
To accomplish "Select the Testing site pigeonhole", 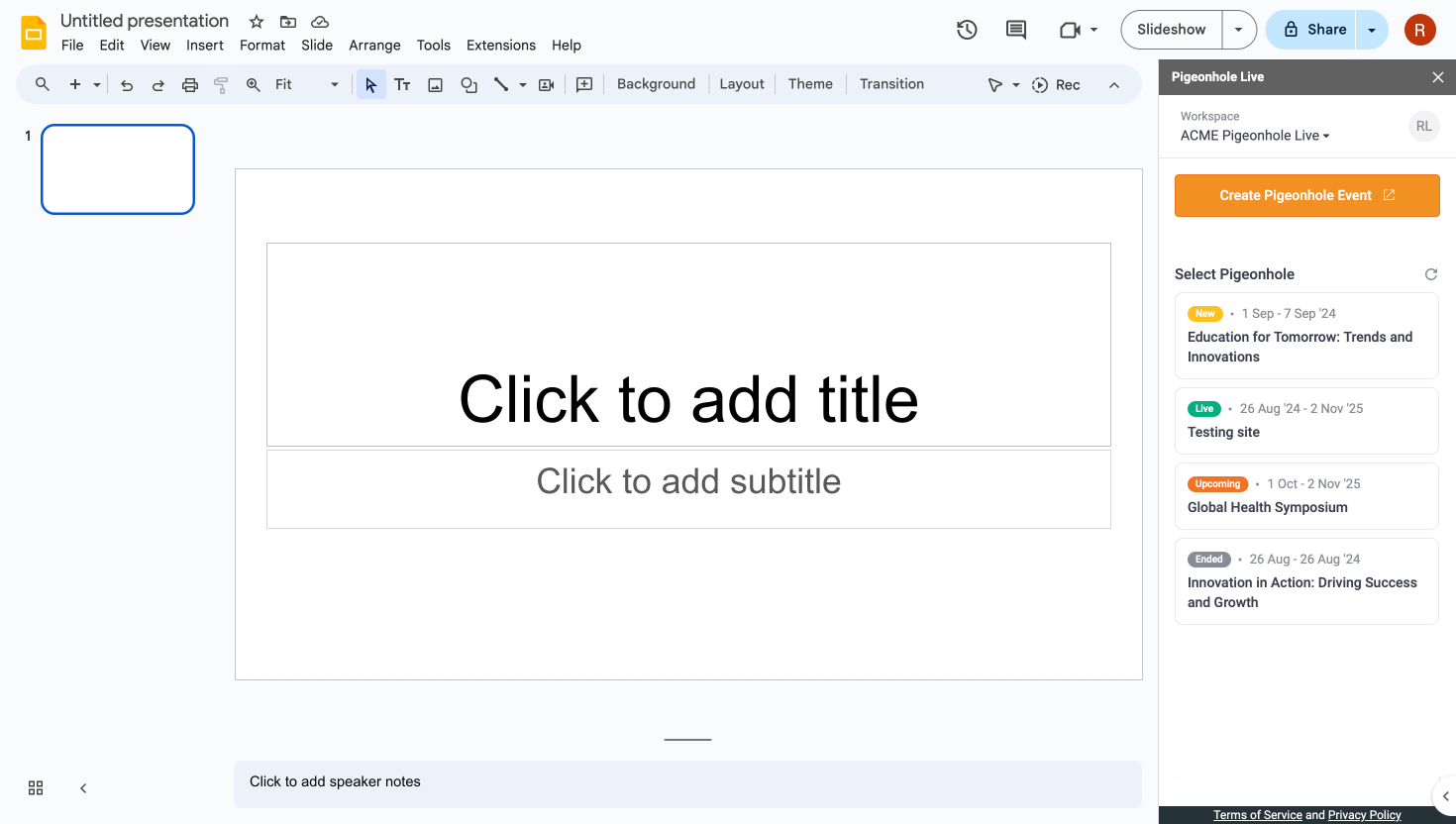I will (1306, 421).
